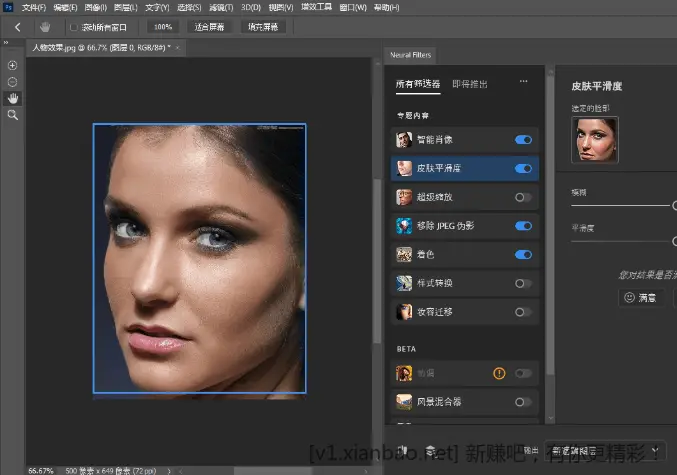Open the 视图(V) menu
This screenshot has width=677, height=475.
(281, 7)
